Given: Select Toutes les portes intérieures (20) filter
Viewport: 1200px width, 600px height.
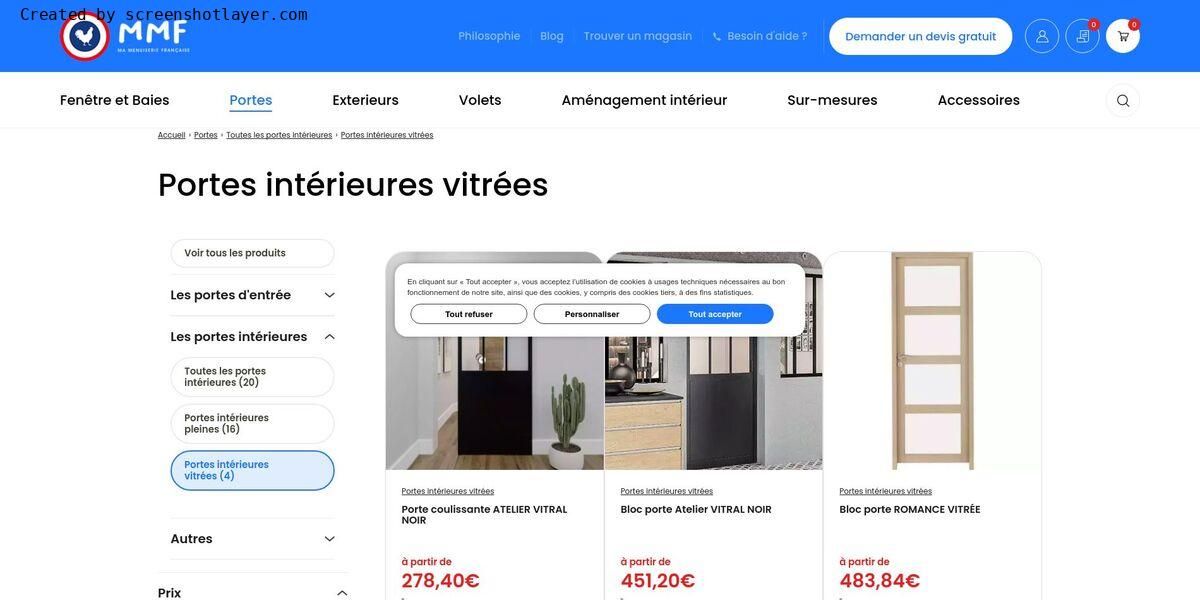Looking at the screenshot, I should (252, 377).
